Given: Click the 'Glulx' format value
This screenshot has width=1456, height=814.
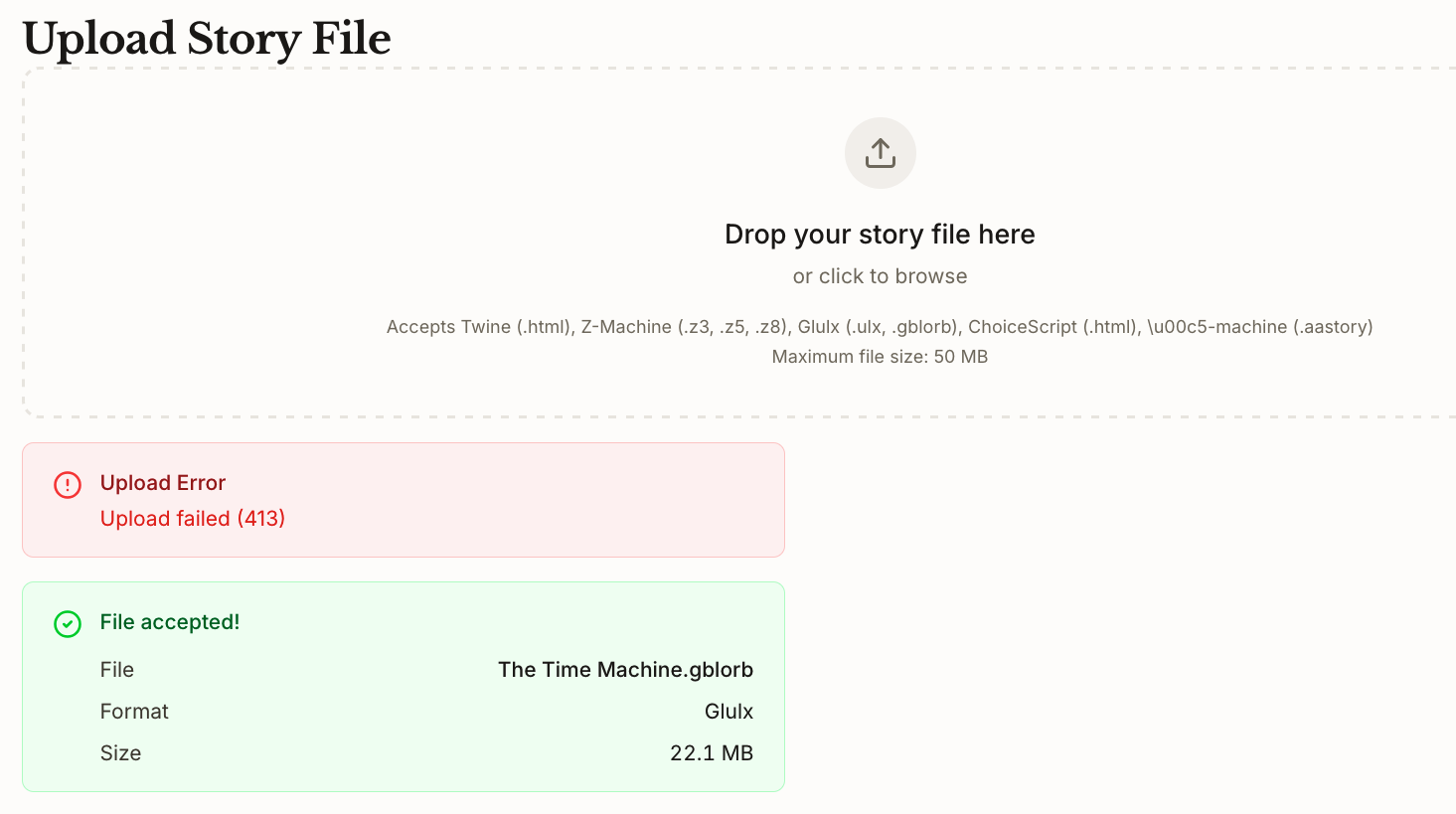Looking at the screenshot, I should point(728,712).
